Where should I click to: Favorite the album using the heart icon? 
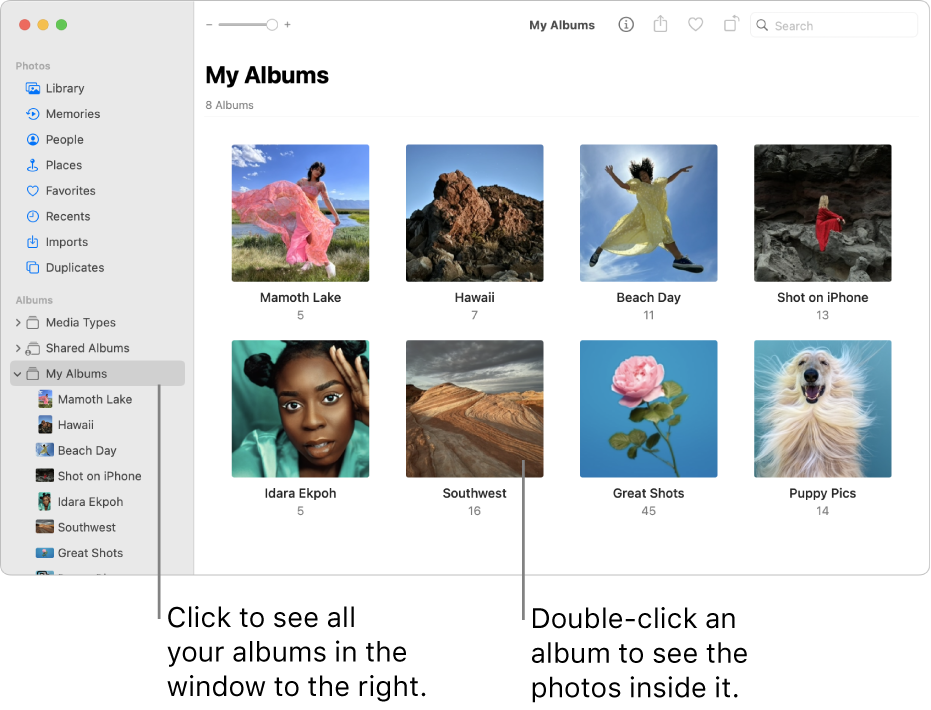(x=695, y=25)
